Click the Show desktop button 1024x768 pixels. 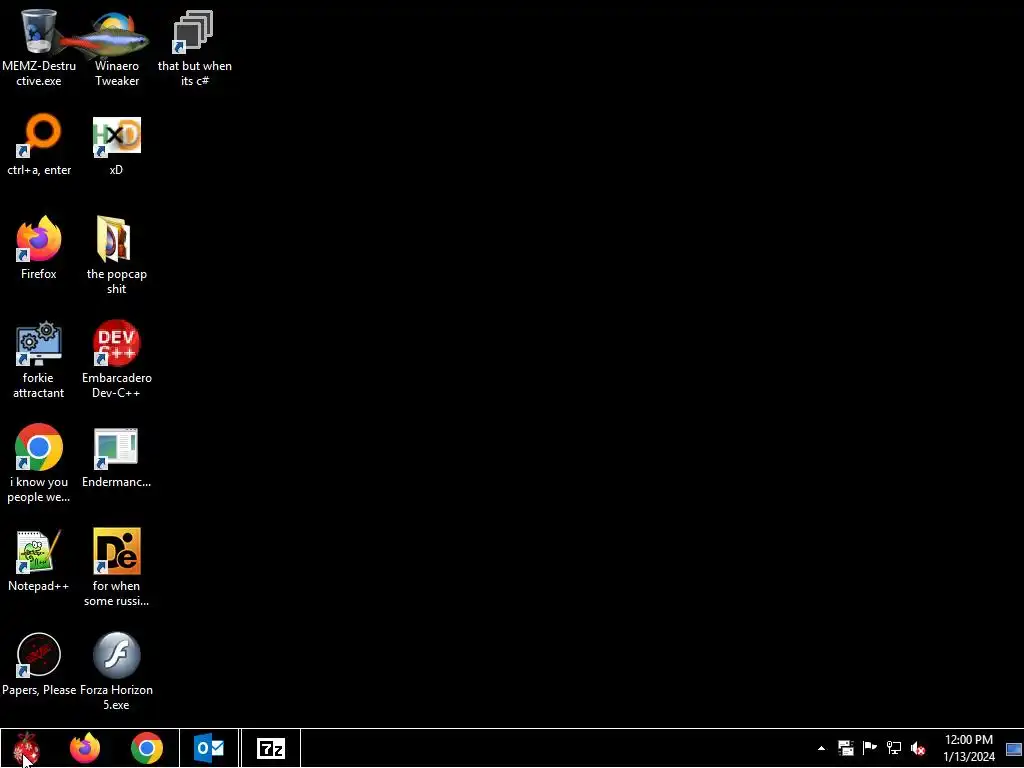tap(1014, 748)
